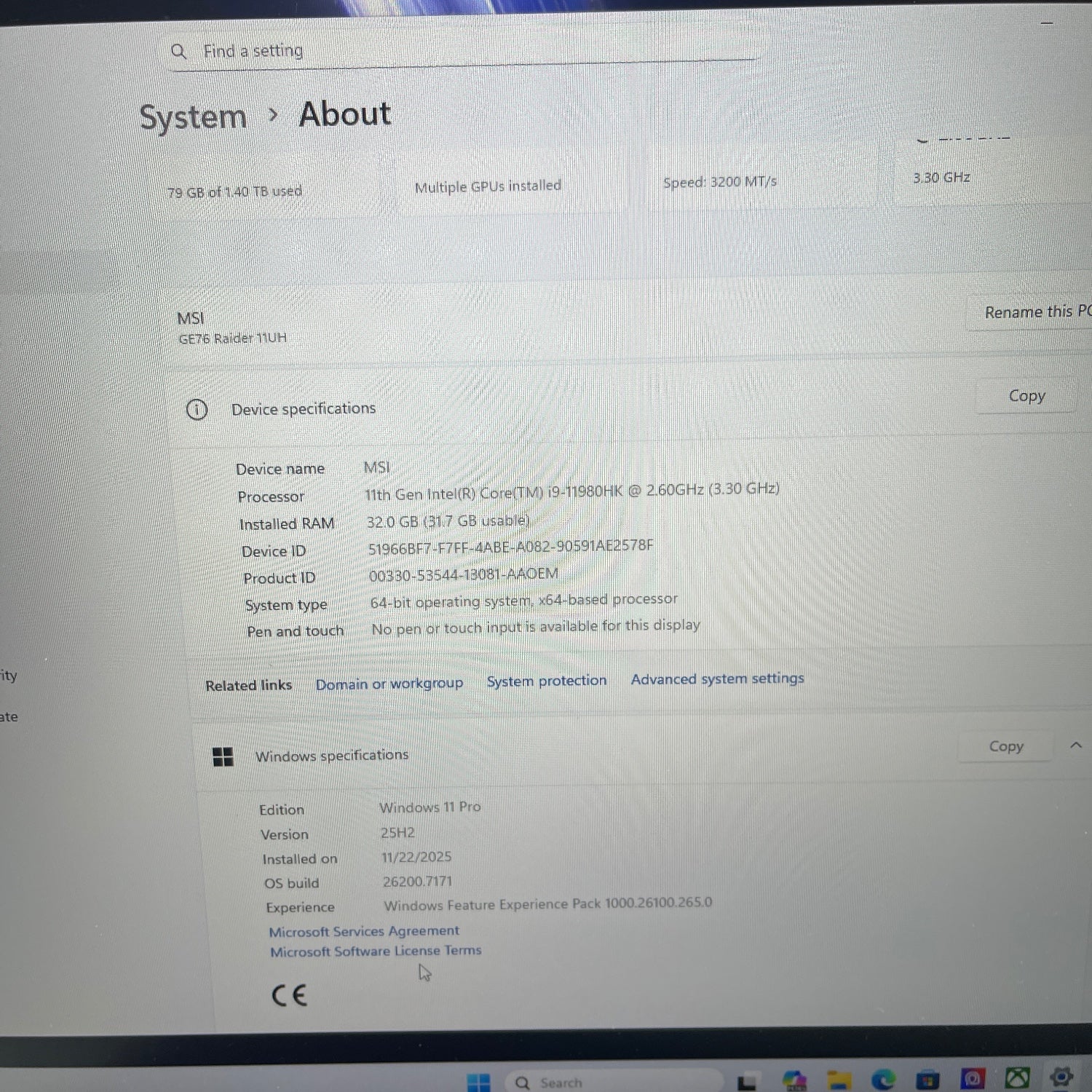Open the Domain or workgroup link
Viewport: 1092px width, 1092px height.
(389, 684)
